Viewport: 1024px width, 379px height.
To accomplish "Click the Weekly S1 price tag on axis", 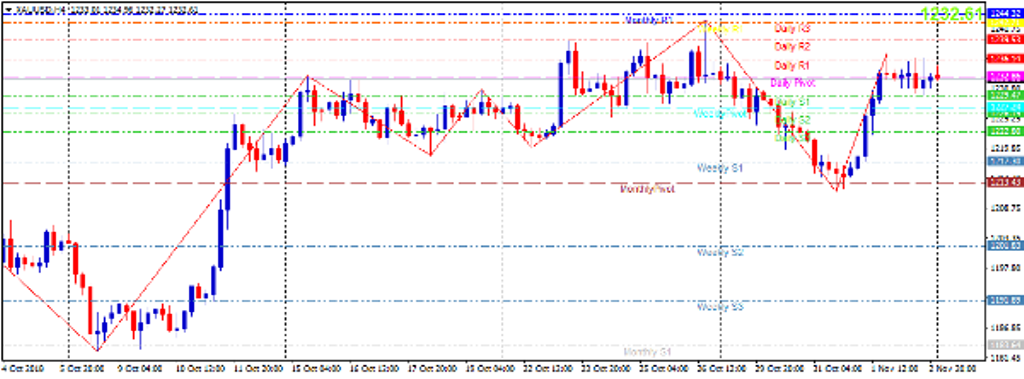I will click(1005, 160).
